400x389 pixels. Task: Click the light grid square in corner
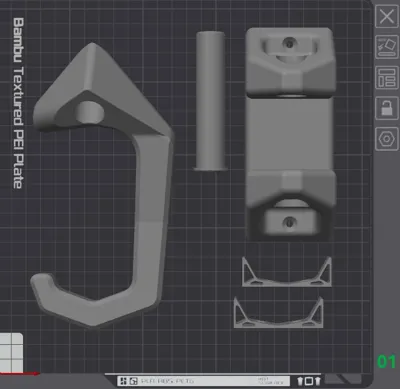11,353
